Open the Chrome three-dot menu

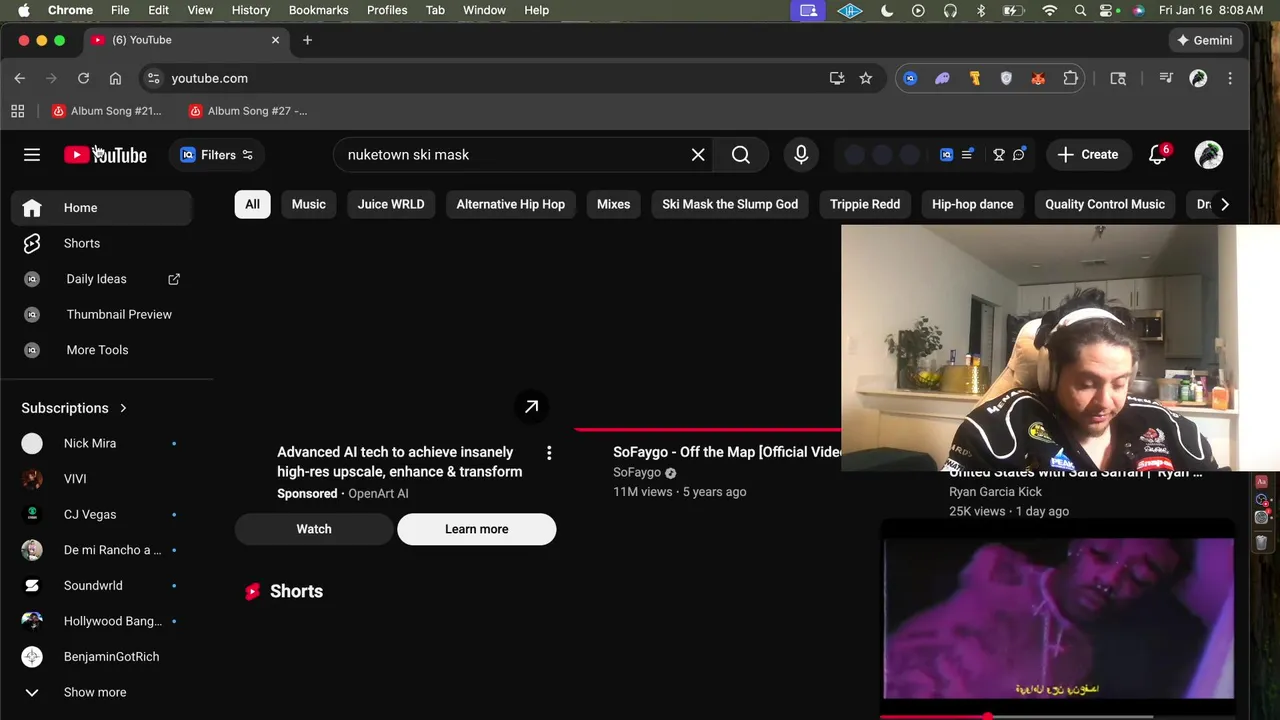pos(1230,78)
